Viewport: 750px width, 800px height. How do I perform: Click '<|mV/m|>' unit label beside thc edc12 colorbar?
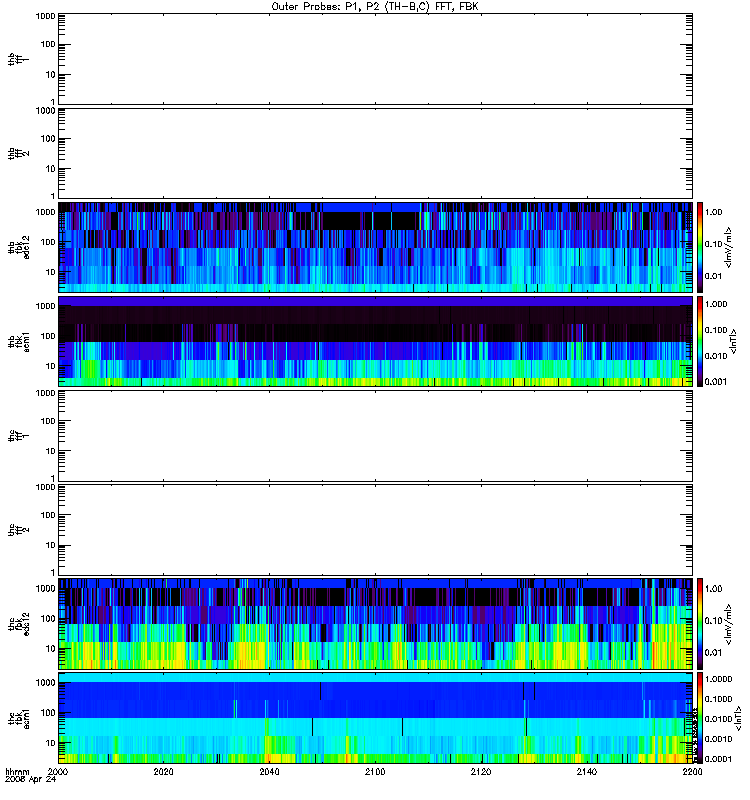729,624
